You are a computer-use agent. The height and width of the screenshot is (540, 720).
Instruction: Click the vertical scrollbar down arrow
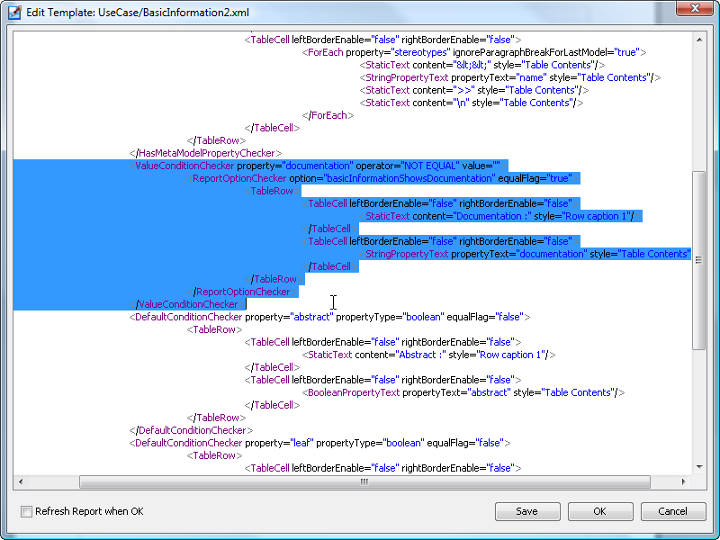click(699, 467)
